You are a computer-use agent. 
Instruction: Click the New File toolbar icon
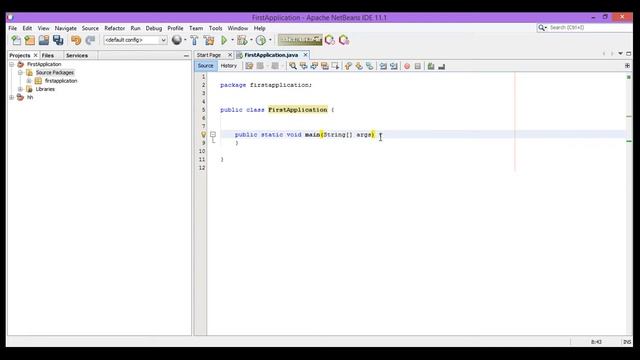[16, 40]
